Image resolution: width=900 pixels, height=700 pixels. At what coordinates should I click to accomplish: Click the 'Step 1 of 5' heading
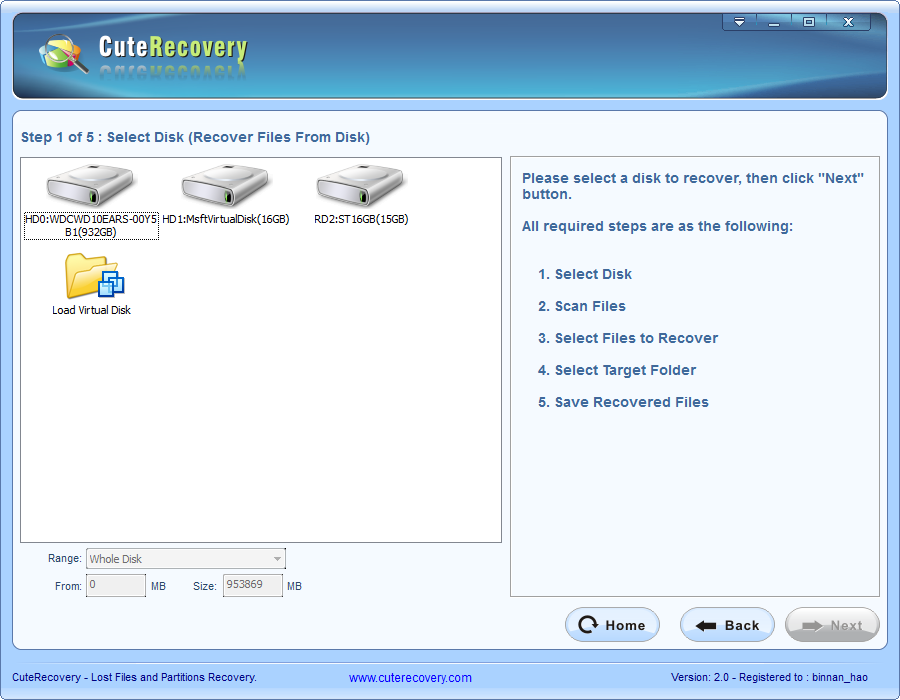click(195, 137)
